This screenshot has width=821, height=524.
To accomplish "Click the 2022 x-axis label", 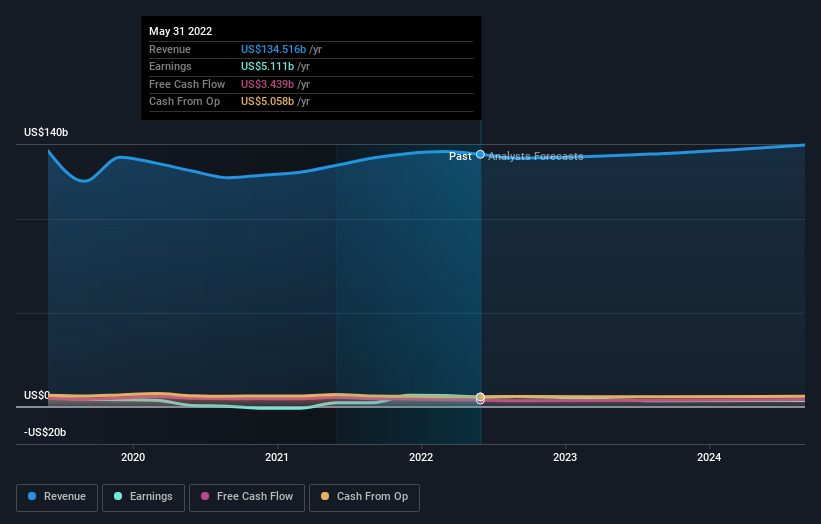I will click(x=421, y=457).
